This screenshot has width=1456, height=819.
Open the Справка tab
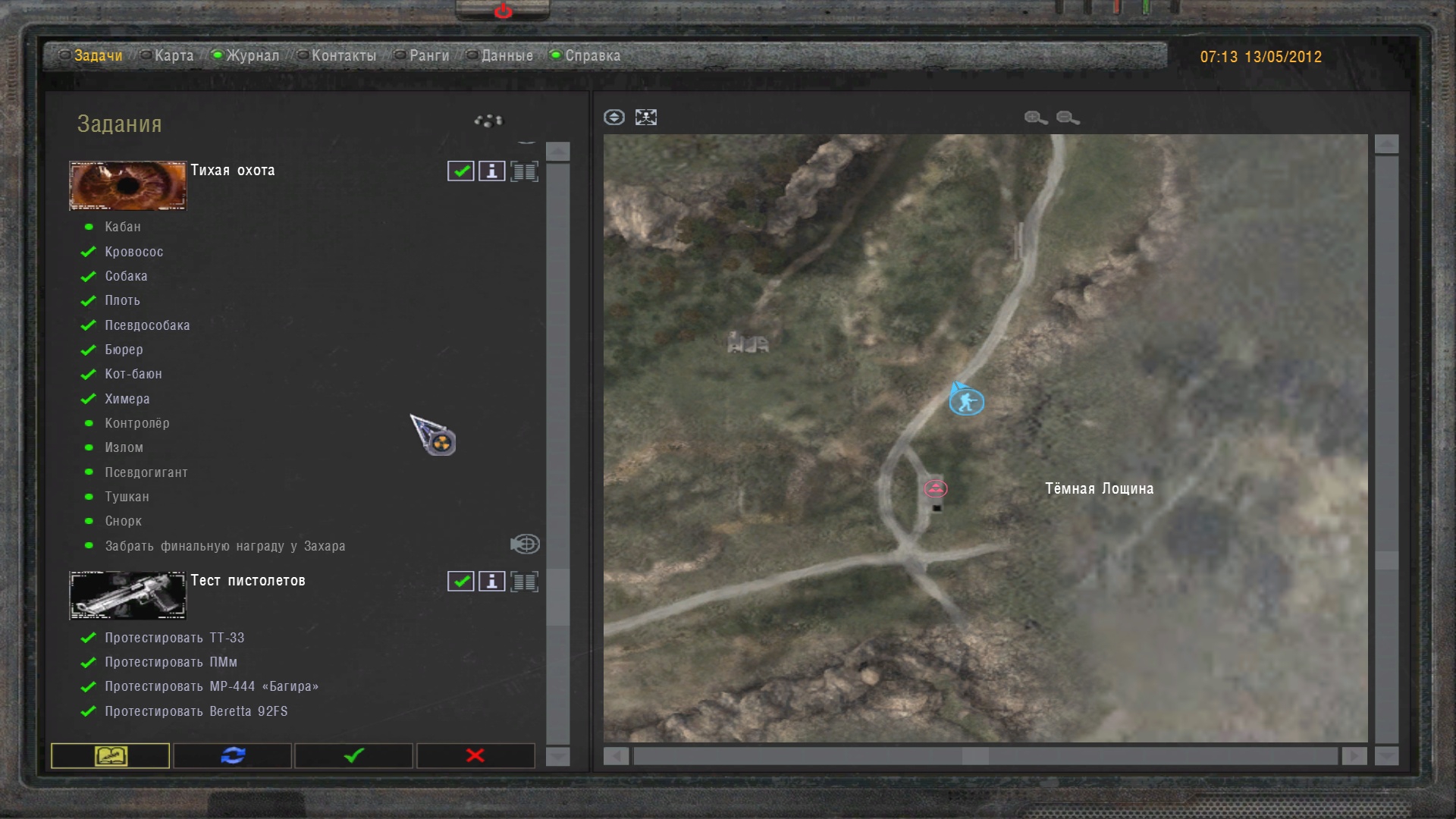(x=592, y=55)
